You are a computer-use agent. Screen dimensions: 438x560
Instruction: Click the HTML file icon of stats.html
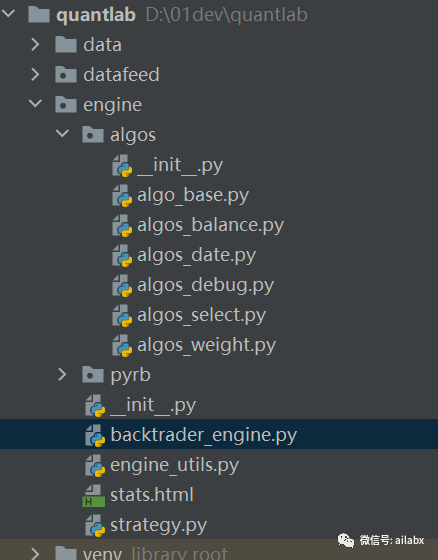[x=94, y=495]
